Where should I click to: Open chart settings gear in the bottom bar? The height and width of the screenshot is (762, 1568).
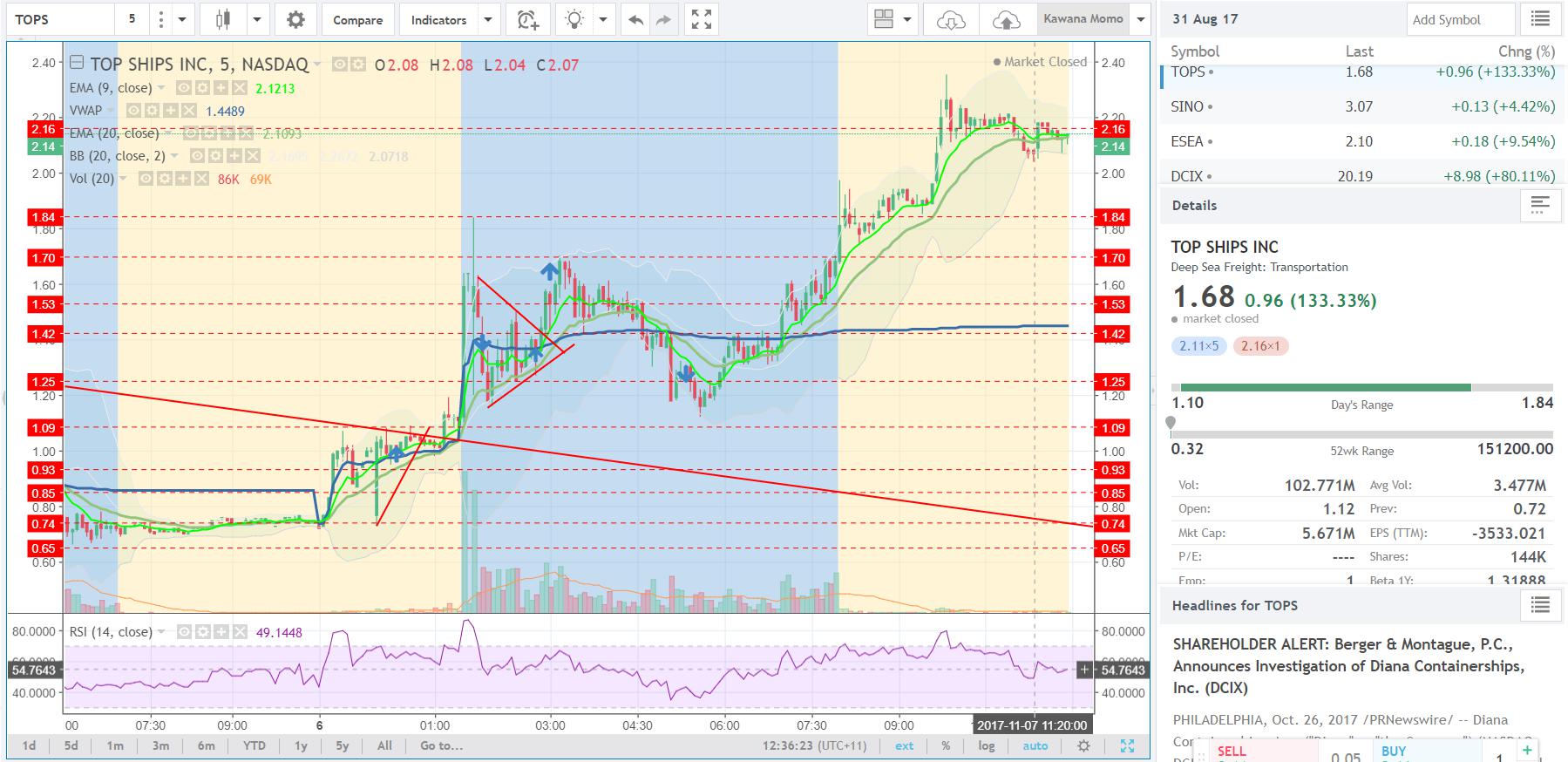(x=1083, y=745)
